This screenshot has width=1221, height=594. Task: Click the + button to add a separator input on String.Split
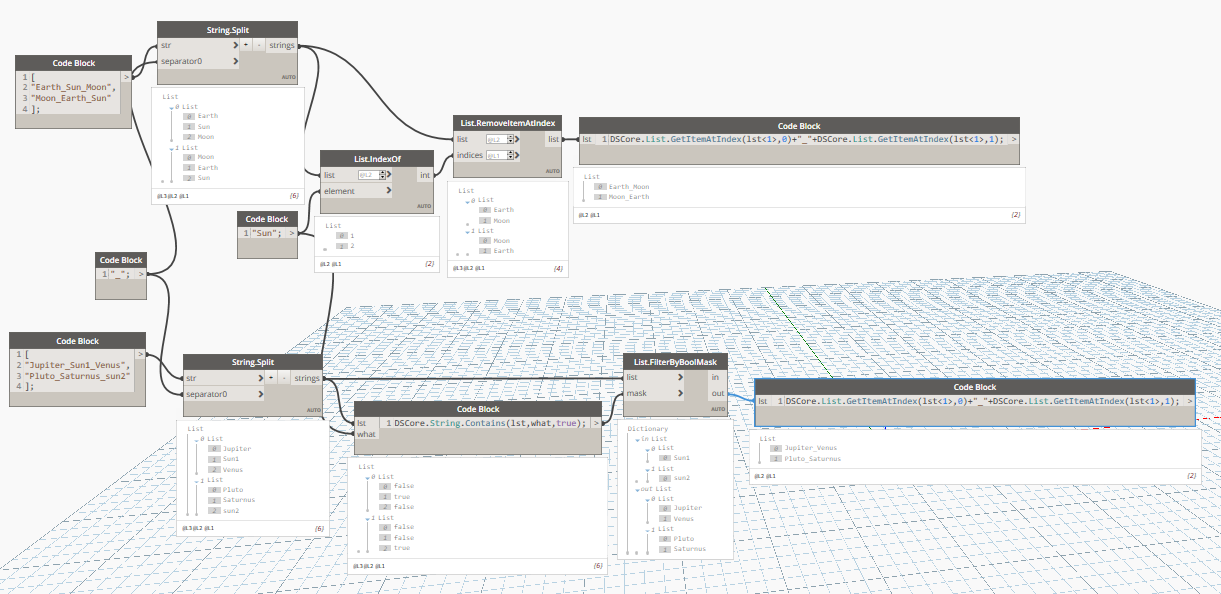click(246, 45)
